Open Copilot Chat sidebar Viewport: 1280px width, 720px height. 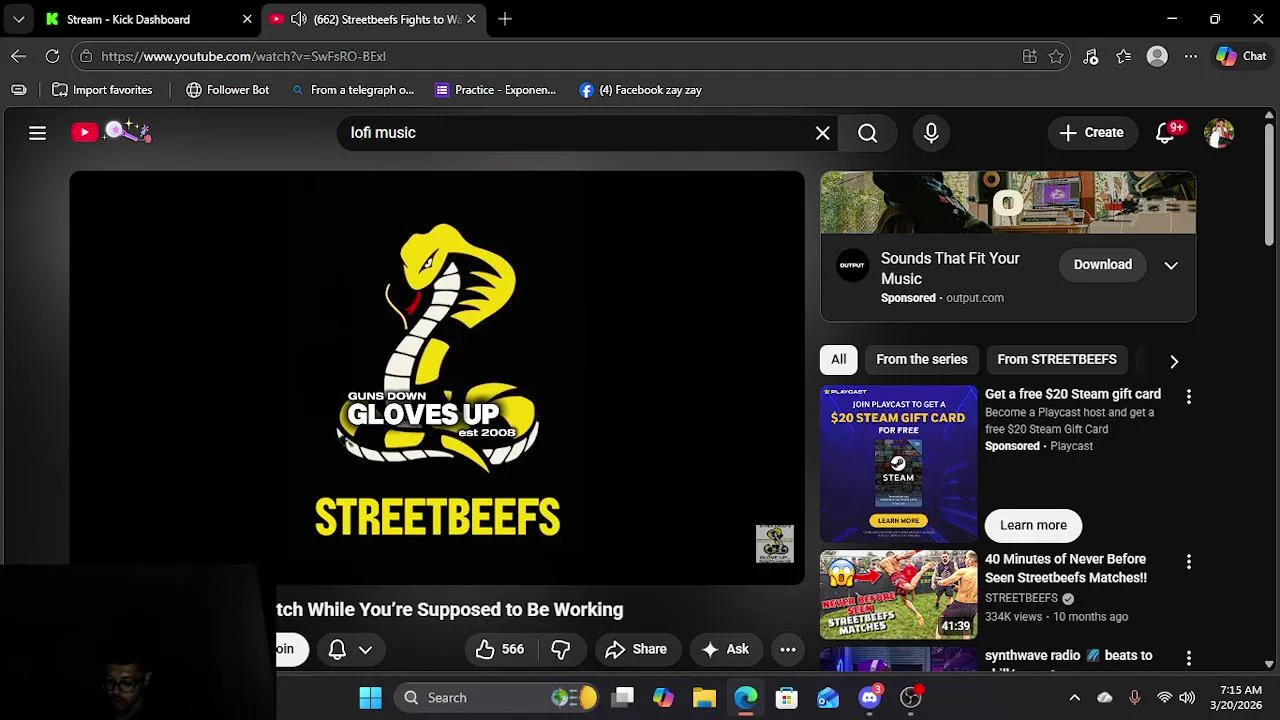(x=1241, y=56)
